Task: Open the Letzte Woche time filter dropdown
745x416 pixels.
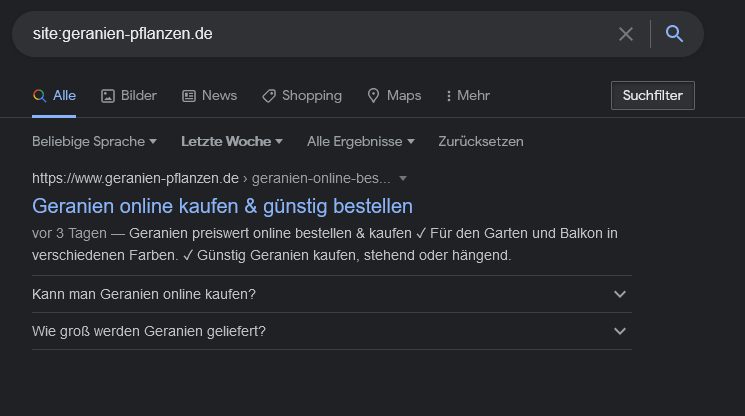Action: pyautogui.click(x=231, y=141)
